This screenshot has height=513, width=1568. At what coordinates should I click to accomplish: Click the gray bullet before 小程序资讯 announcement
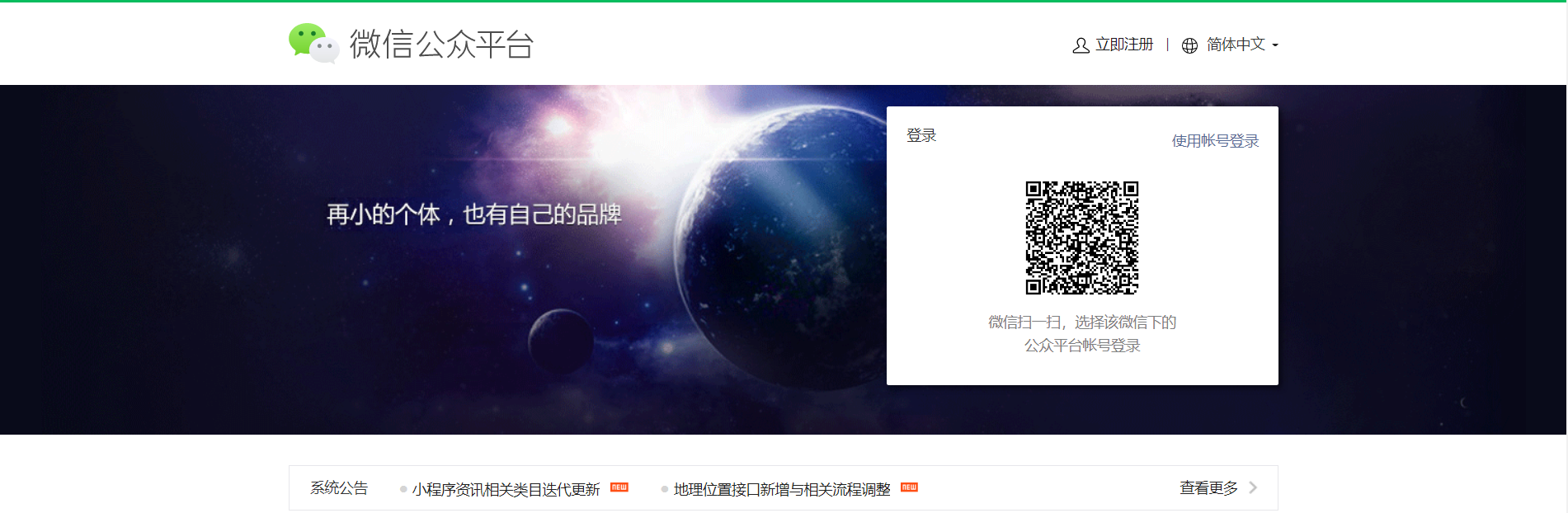coord(403,489)
